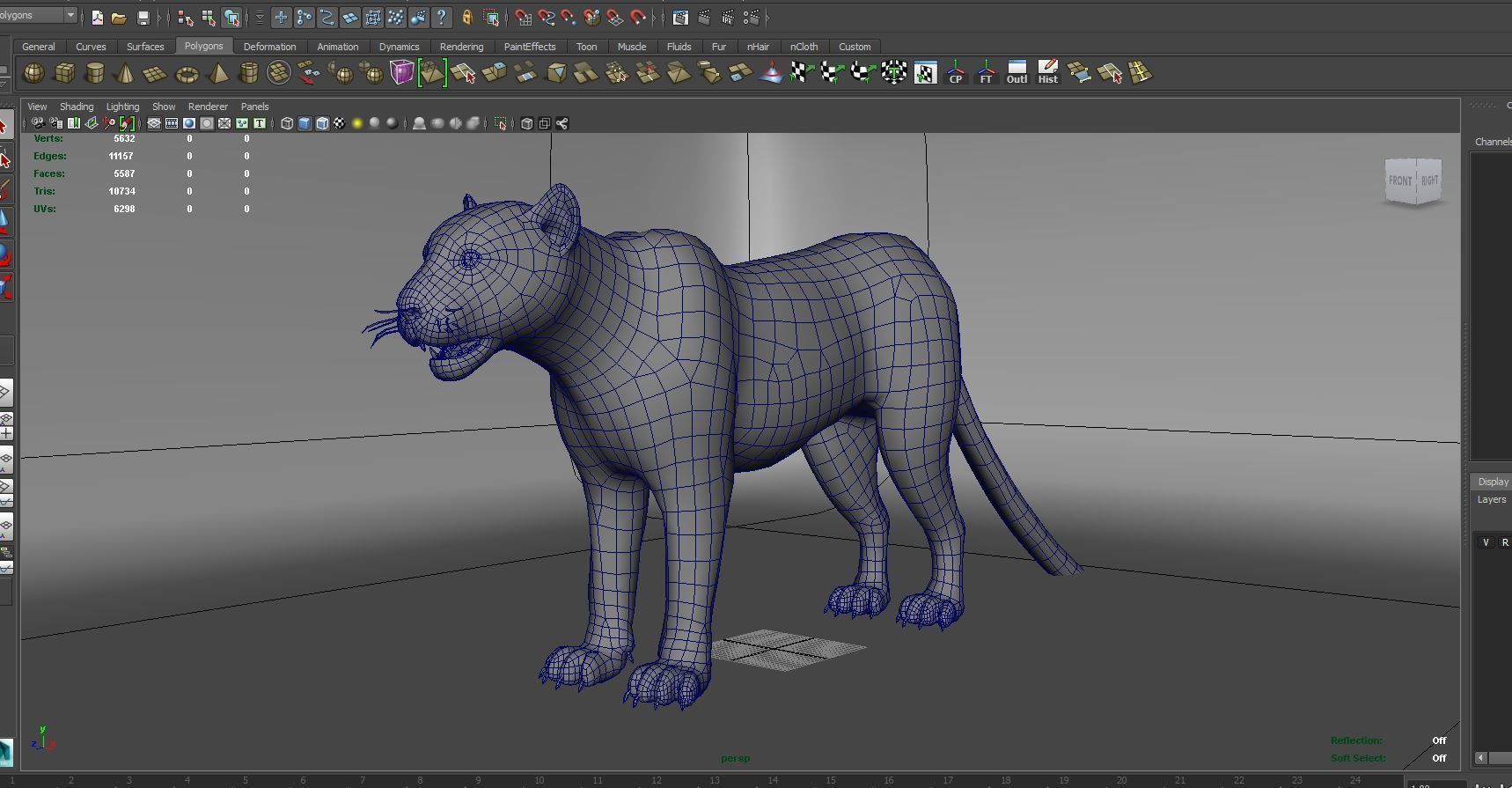1512x788 pixels.
Task: Open the Curves shelf tab
Action: [x=91, y=47]
